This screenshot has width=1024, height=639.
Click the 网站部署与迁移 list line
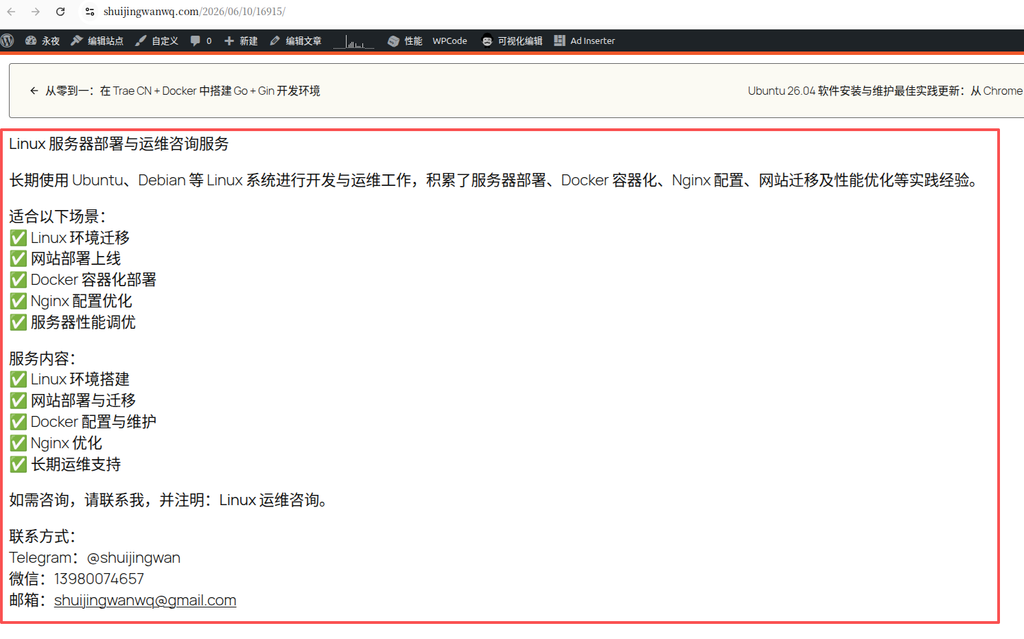pos(72,400)
